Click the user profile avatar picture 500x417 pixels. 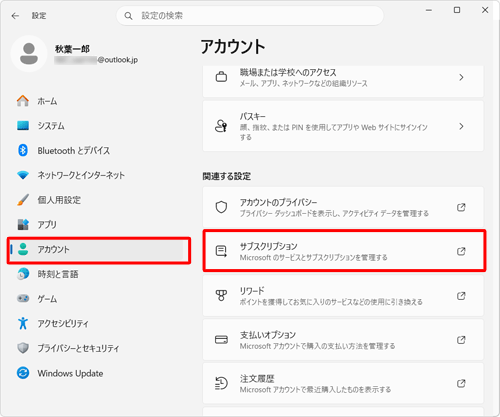29,54
